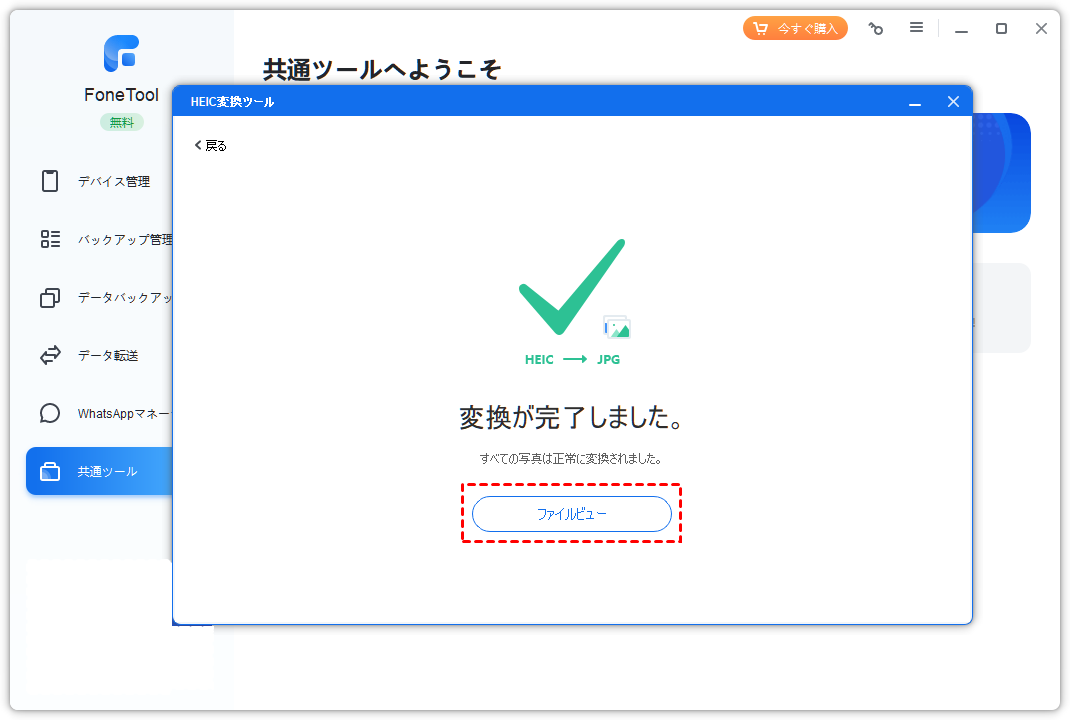
Task: Click the key icon in title bar
Action: [876, 29]
